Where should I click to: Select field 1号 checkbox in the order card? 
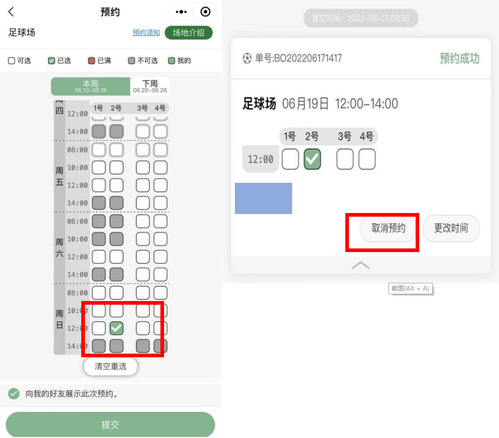290,159
